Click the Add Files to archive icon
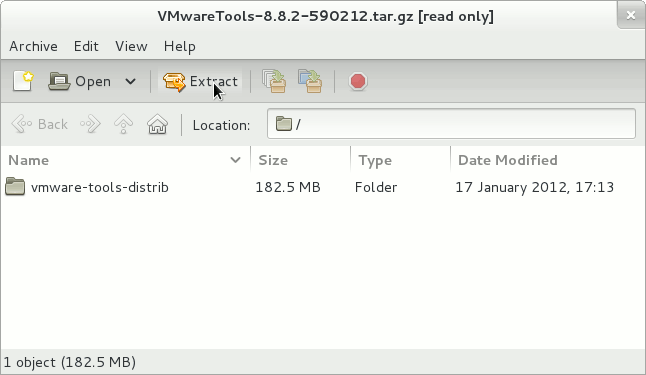 click(x=274, y=81)
